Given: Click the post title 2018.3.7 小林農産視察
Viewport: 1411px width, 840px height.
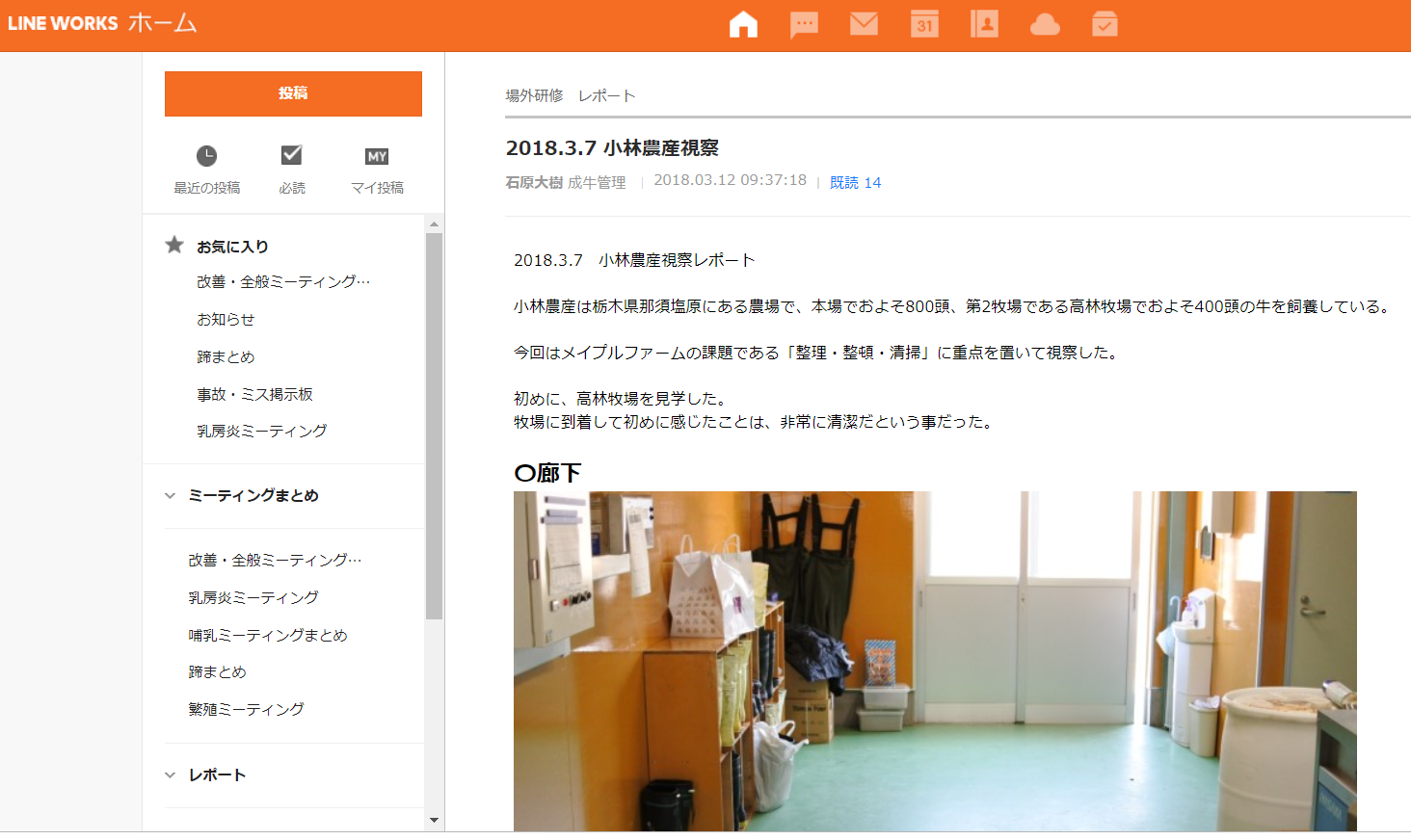Looking at the screenshot, I should click(x=612, y=147).
